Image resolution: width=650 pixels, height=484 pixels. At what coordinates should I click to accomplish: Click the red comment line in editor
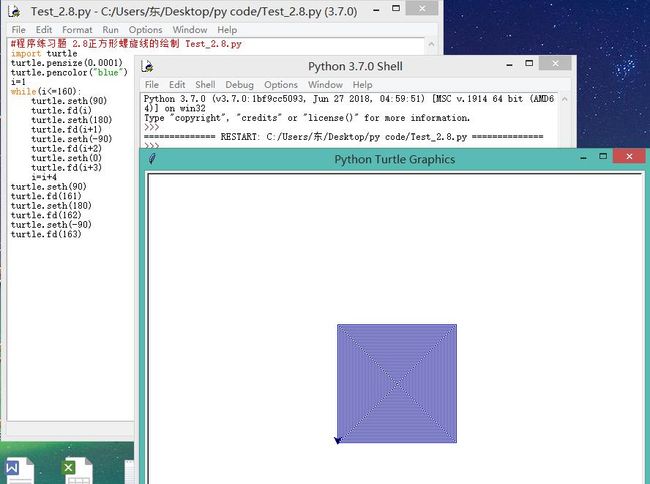click(x=126, y=44)
